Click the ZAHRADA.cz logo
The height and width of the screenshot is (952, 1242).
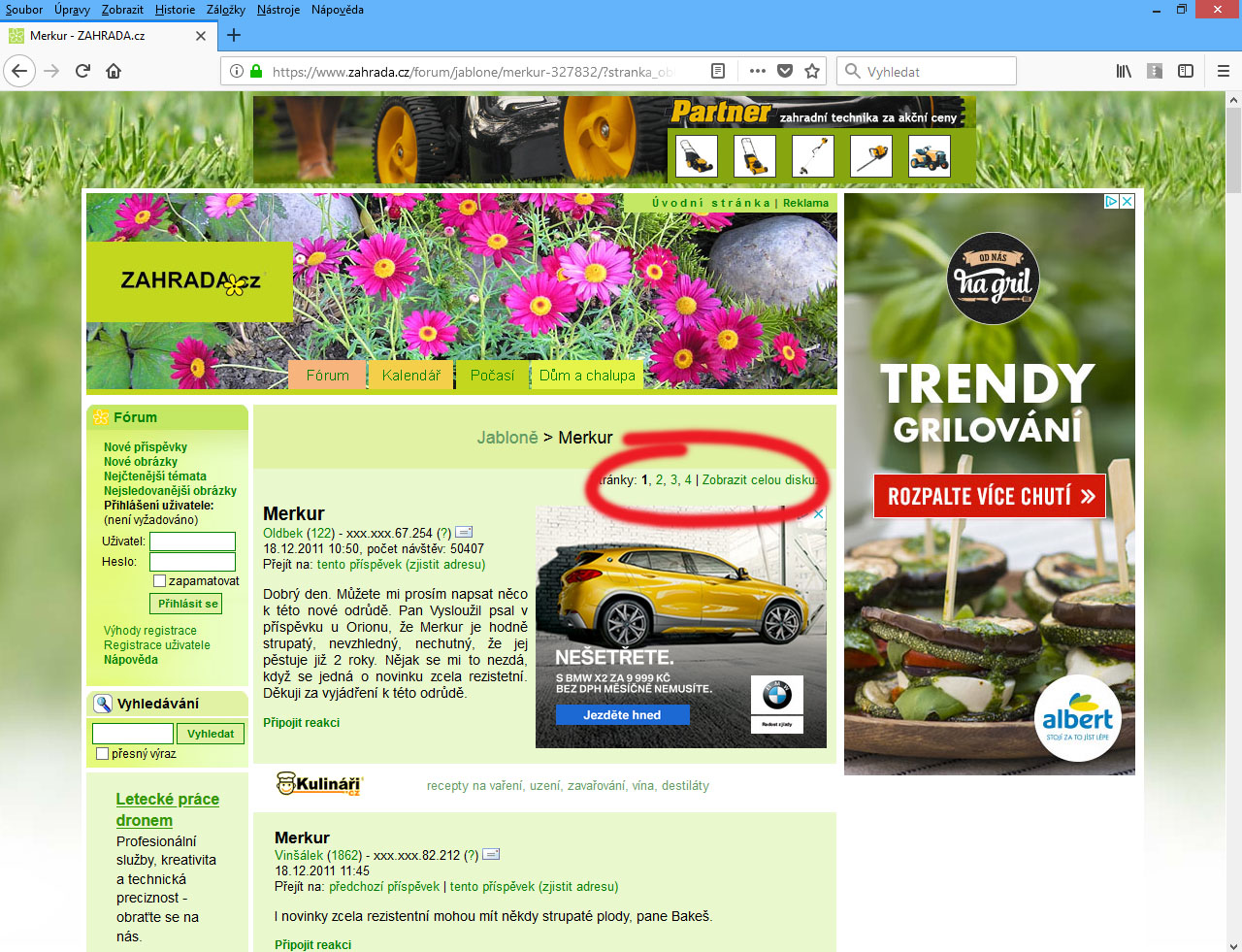pyautogui.click(x=190, y=281)
